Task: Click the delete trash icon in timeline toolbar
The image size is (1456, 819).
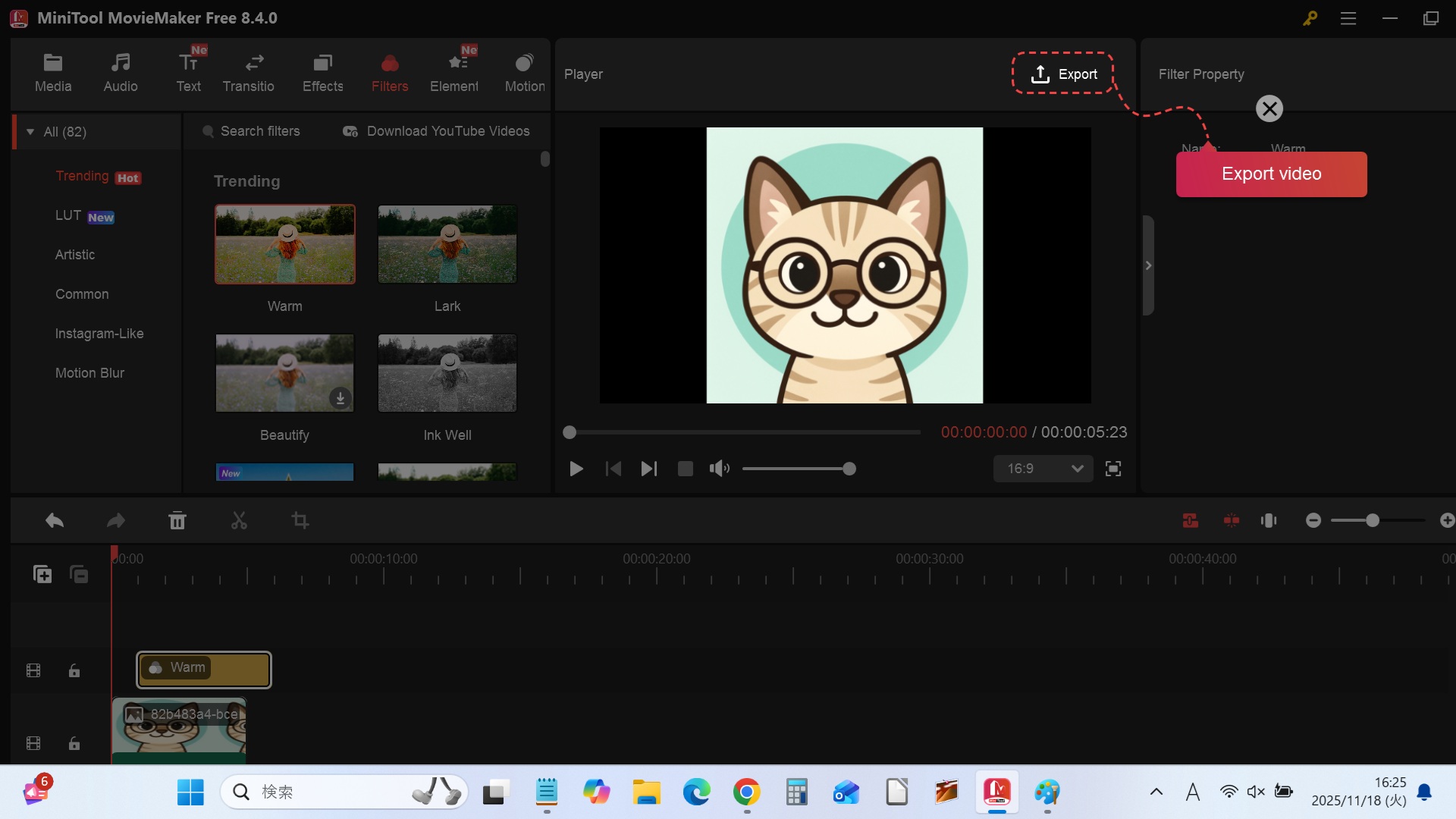Action: pos(177,521)
